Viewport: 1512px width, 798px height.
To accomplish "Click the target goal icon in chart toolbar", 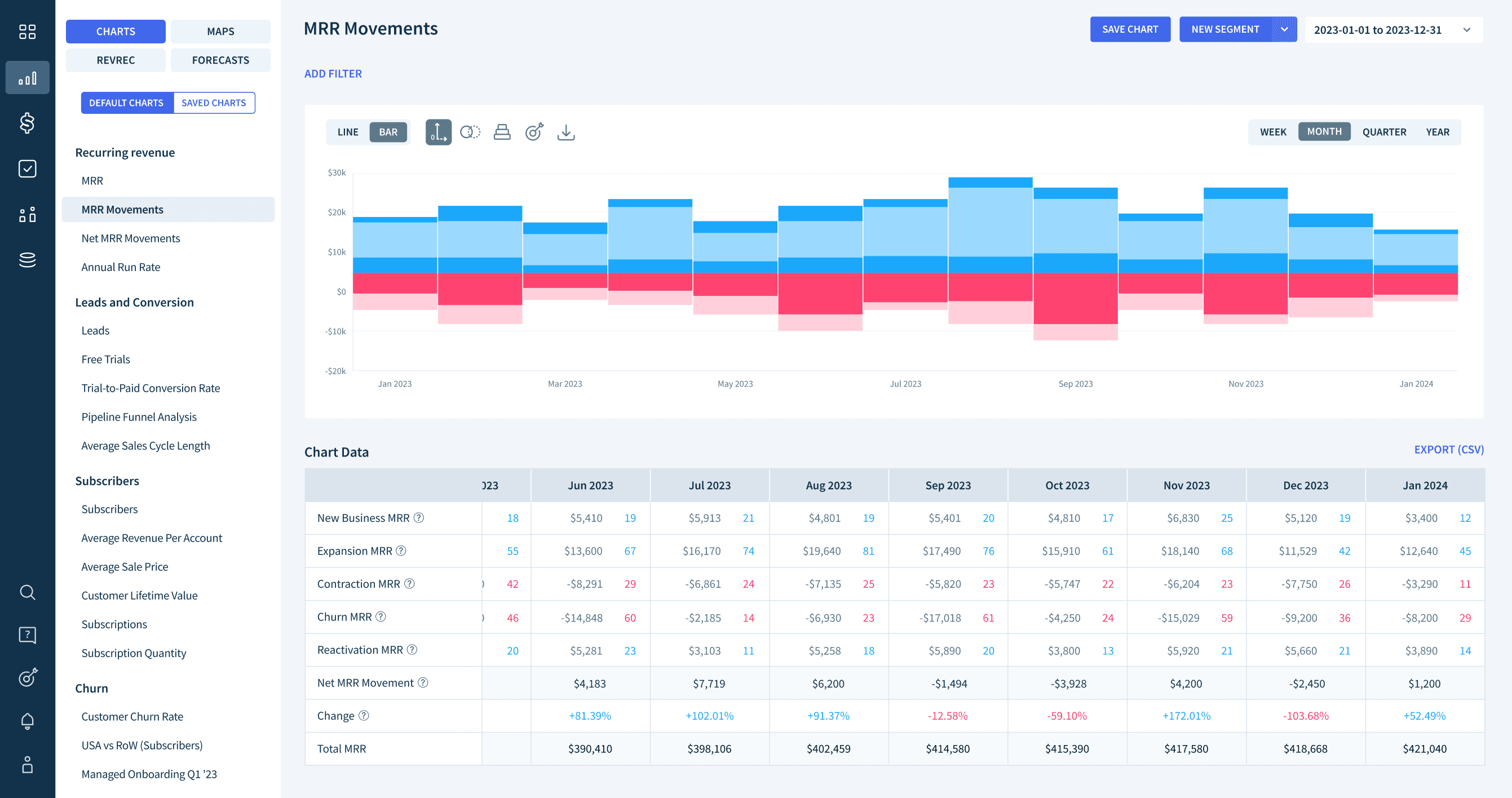I will click(533, 132).
